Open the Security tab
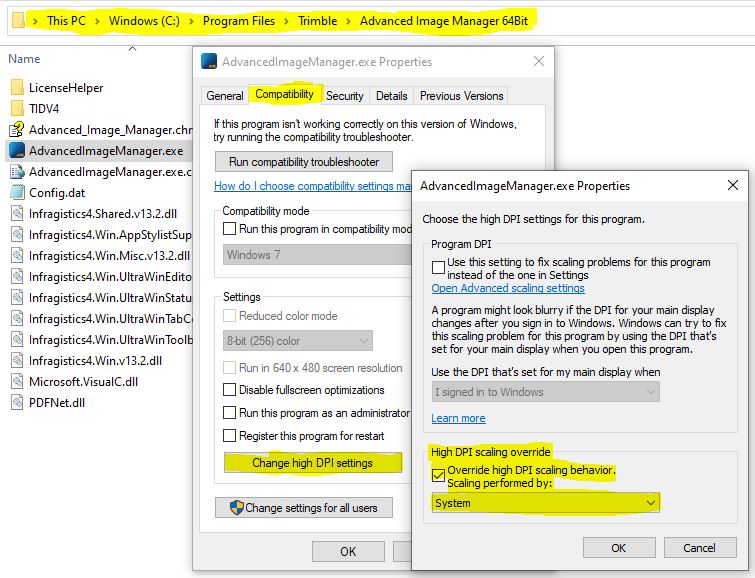Viewport: 755px width, 578px height. (x=344, y=96)
